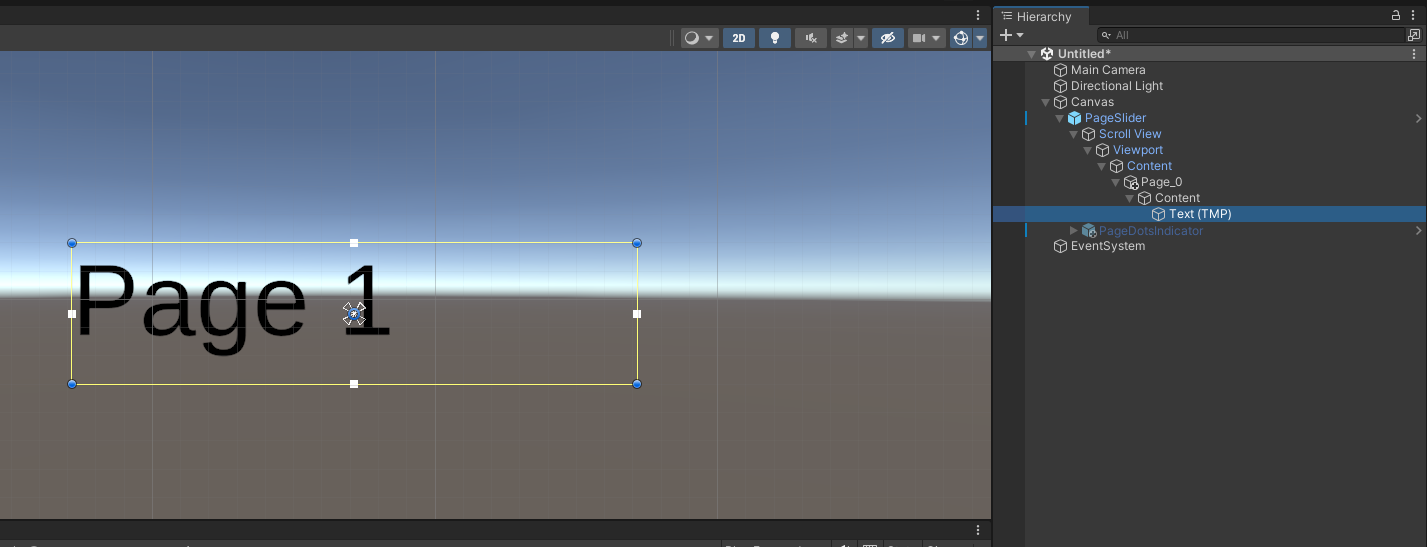Open gizmos dropdown arrow
This screenshot has width=1427, height=547.
click(980, 38)
